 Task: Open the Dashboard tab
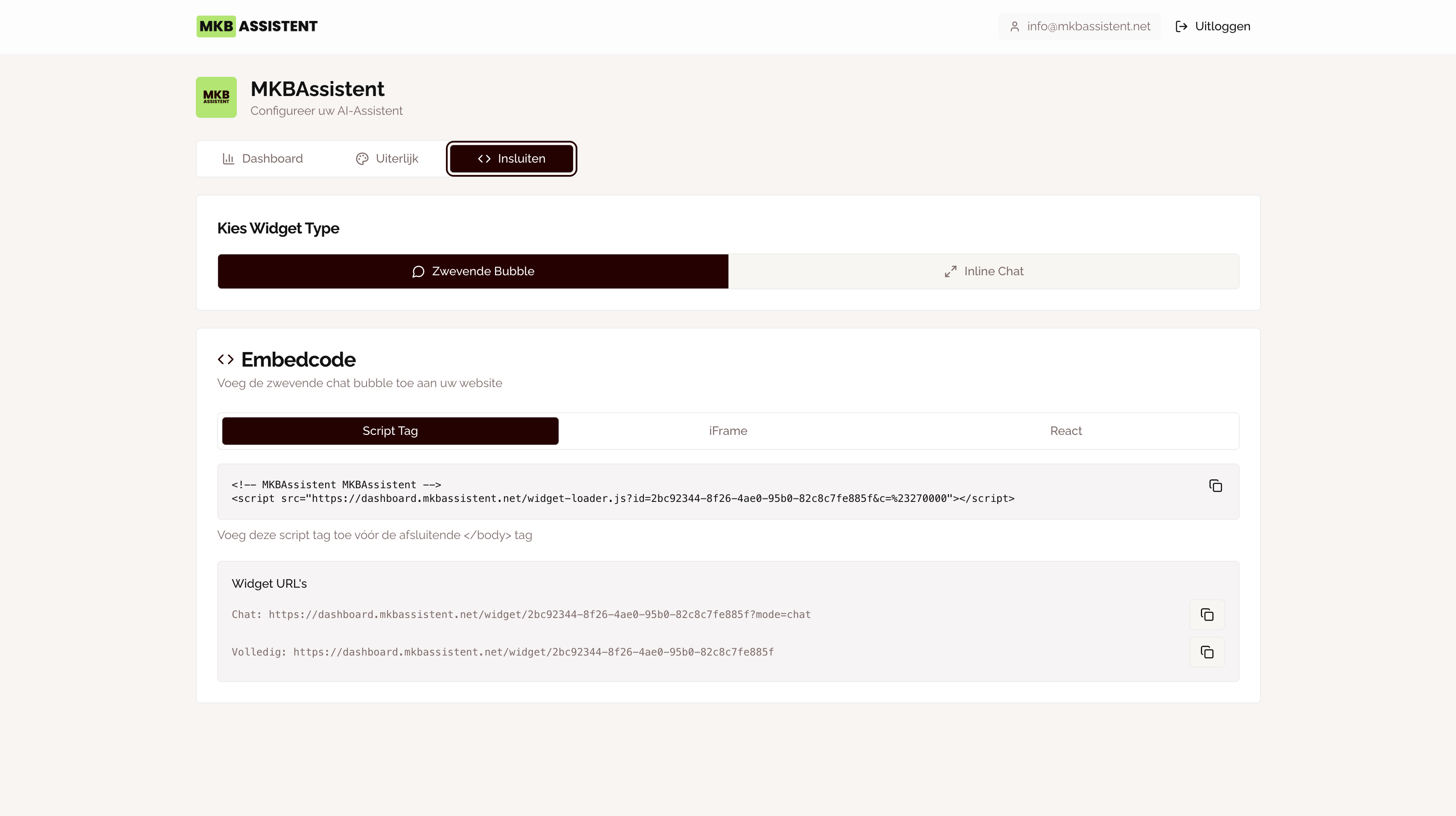[262, 159]
